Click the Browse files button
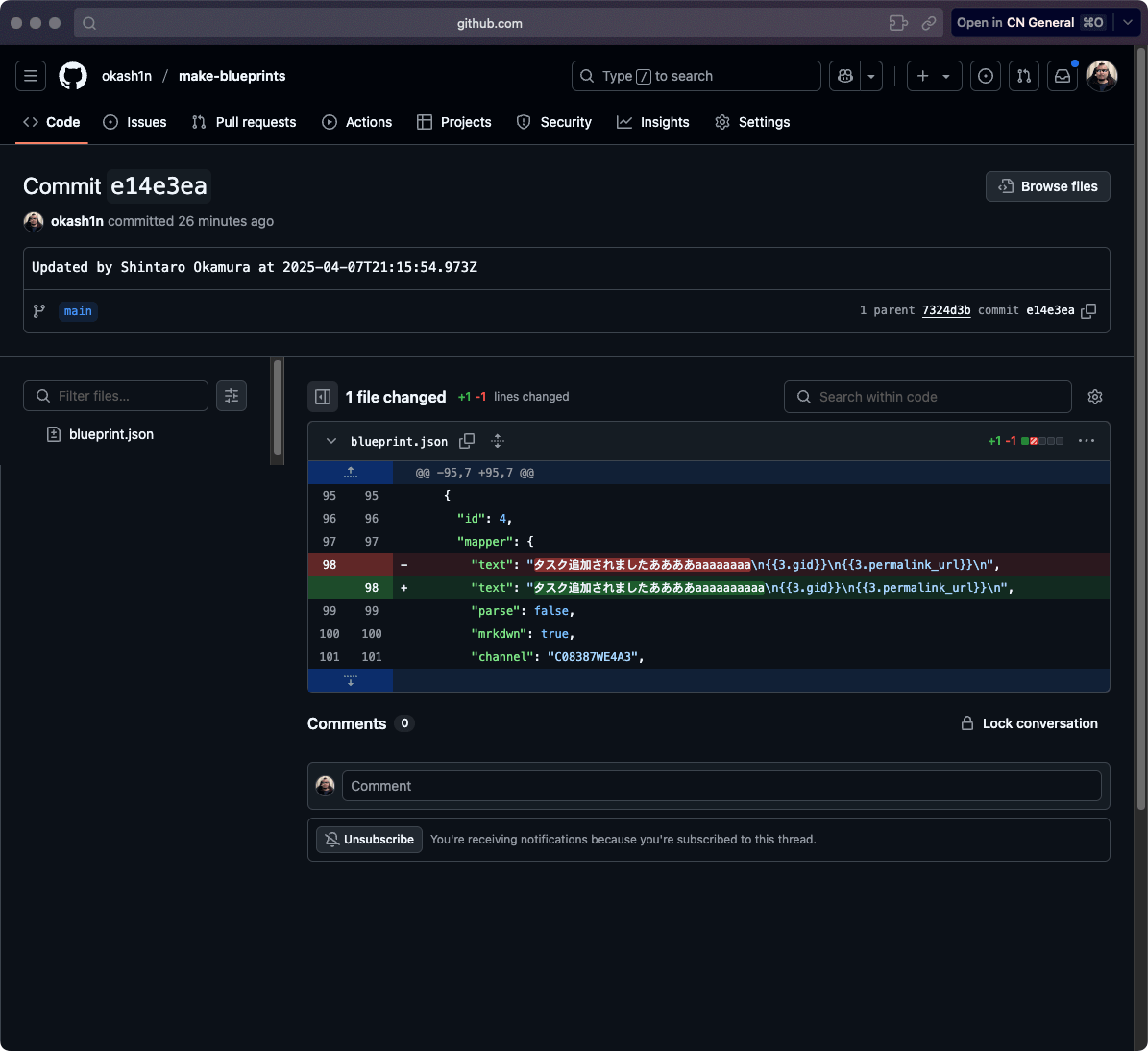The width and height of the screenshot is (1148, 1051). [1047, 186]
